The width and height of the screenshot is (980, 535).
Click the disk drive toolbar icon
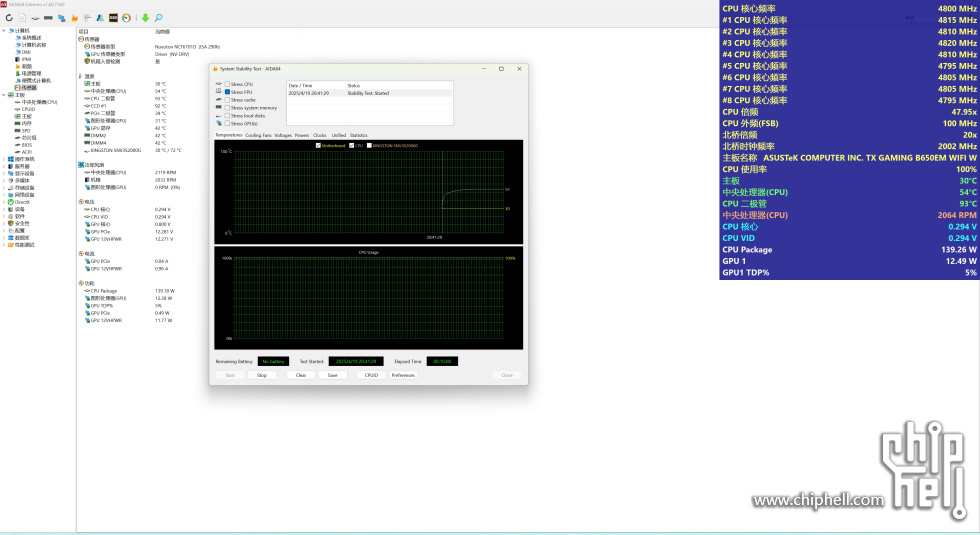35,18
